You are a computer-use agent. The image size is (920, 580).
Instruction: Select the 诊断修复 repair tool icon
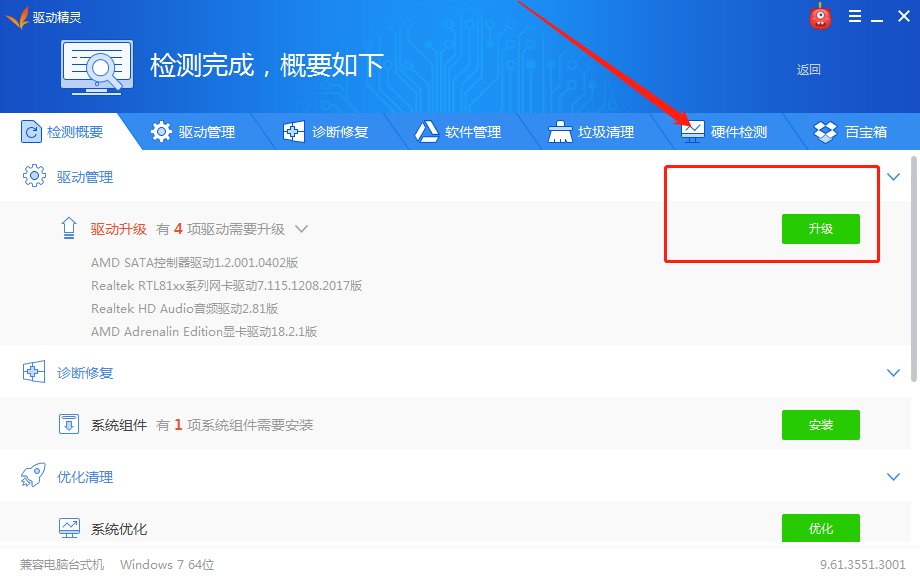293,131
